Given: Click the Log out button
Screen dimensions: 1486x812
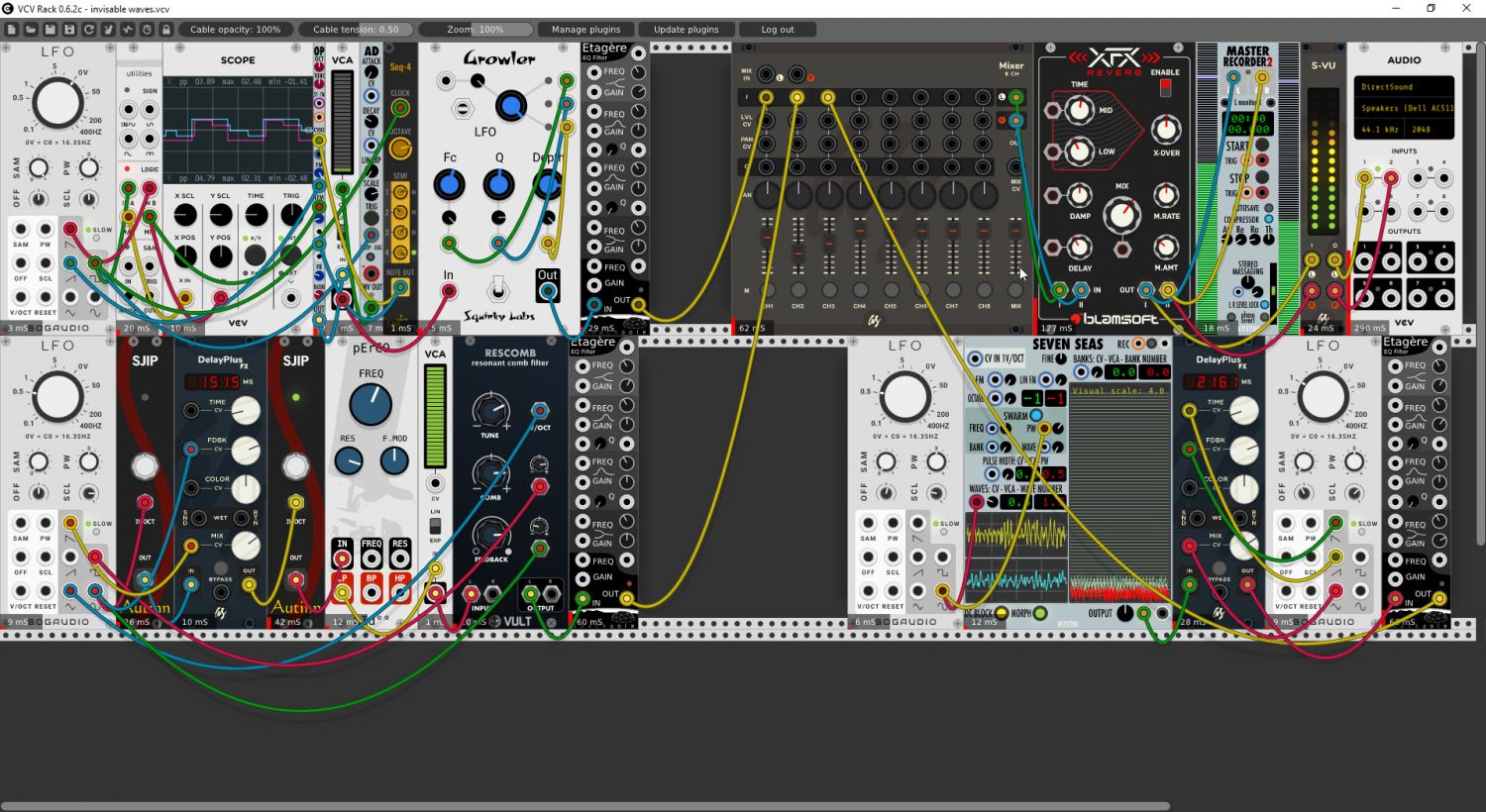Looking at the screenshot, I should pyautogui.click(x=778, y=30).
